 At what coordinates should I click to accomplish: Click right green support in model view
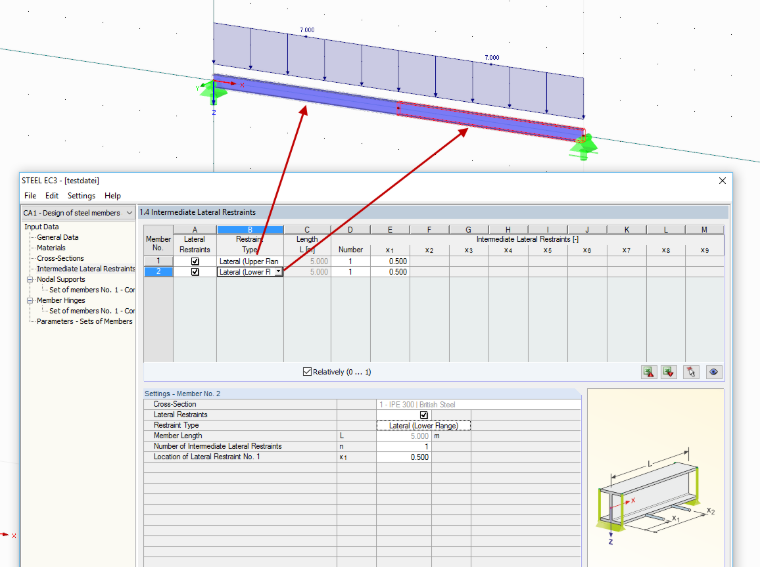tap(583, 148)
